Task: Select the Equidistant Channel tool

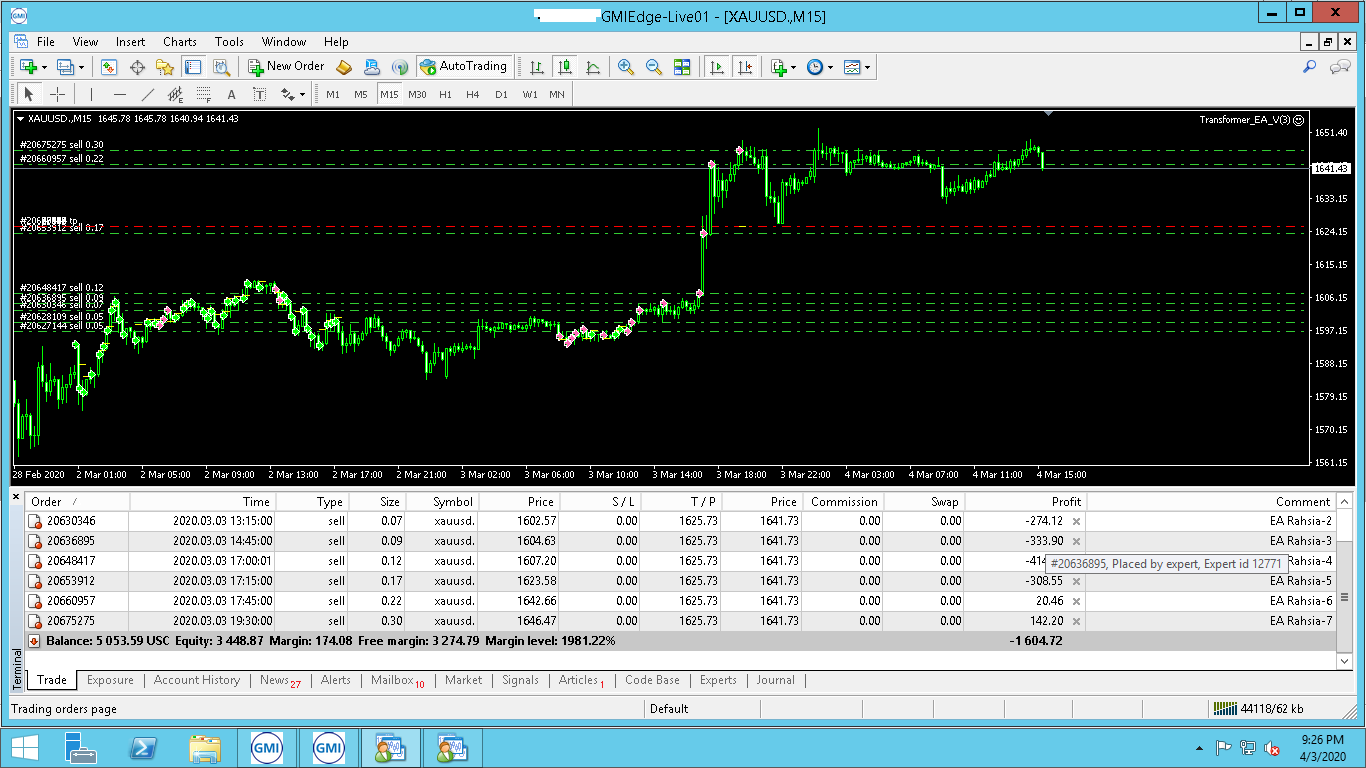Action: pyautogui.click(x=176, y=94)
